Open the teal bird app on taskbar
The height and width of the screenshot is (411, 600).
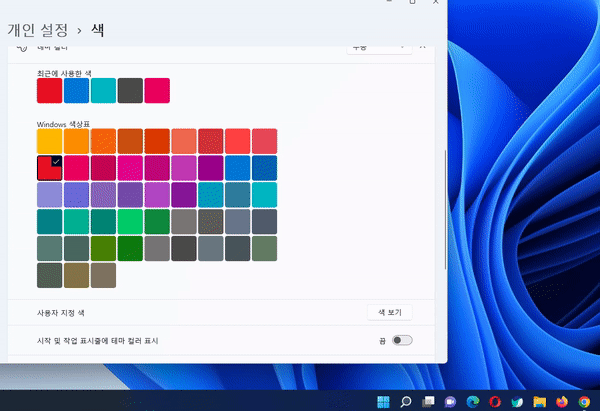point(517,401)
